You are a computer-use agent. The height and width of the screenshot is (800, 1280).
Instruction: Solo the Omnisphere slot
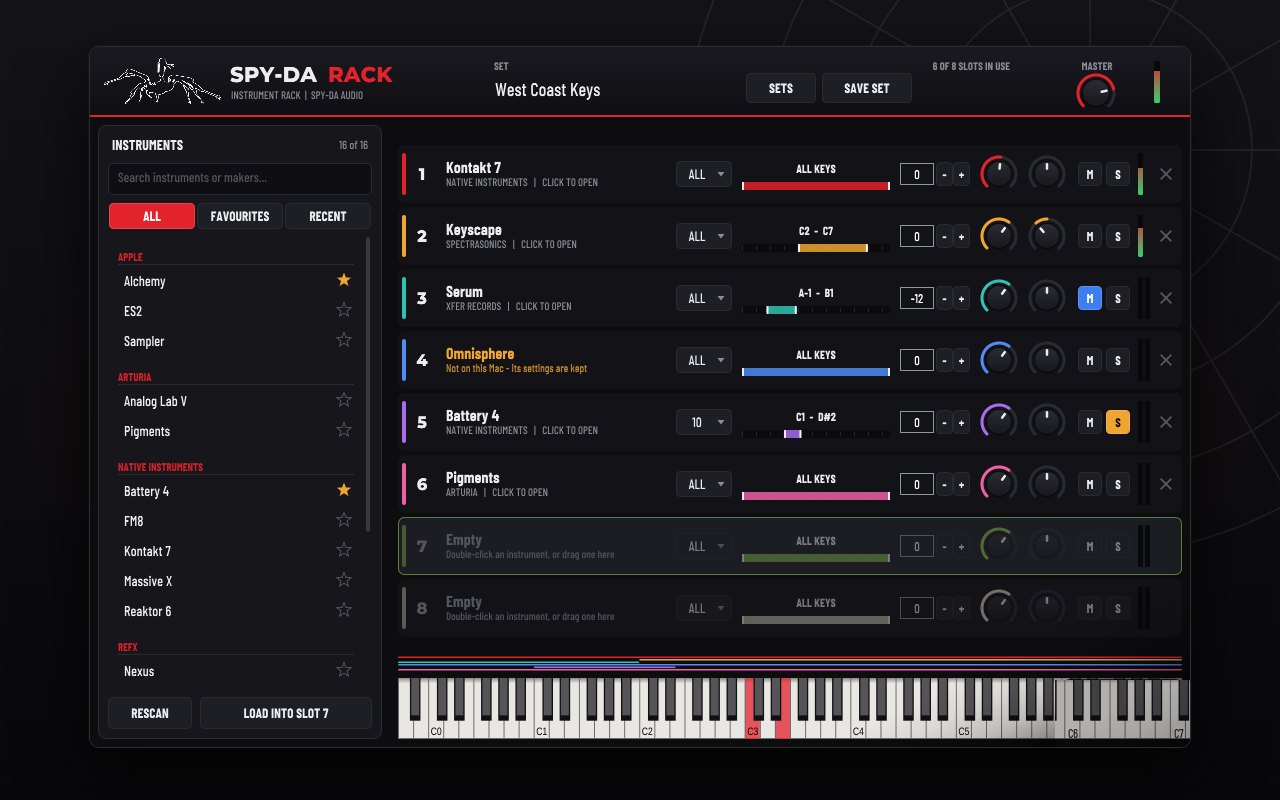(x=1118, y=360)
